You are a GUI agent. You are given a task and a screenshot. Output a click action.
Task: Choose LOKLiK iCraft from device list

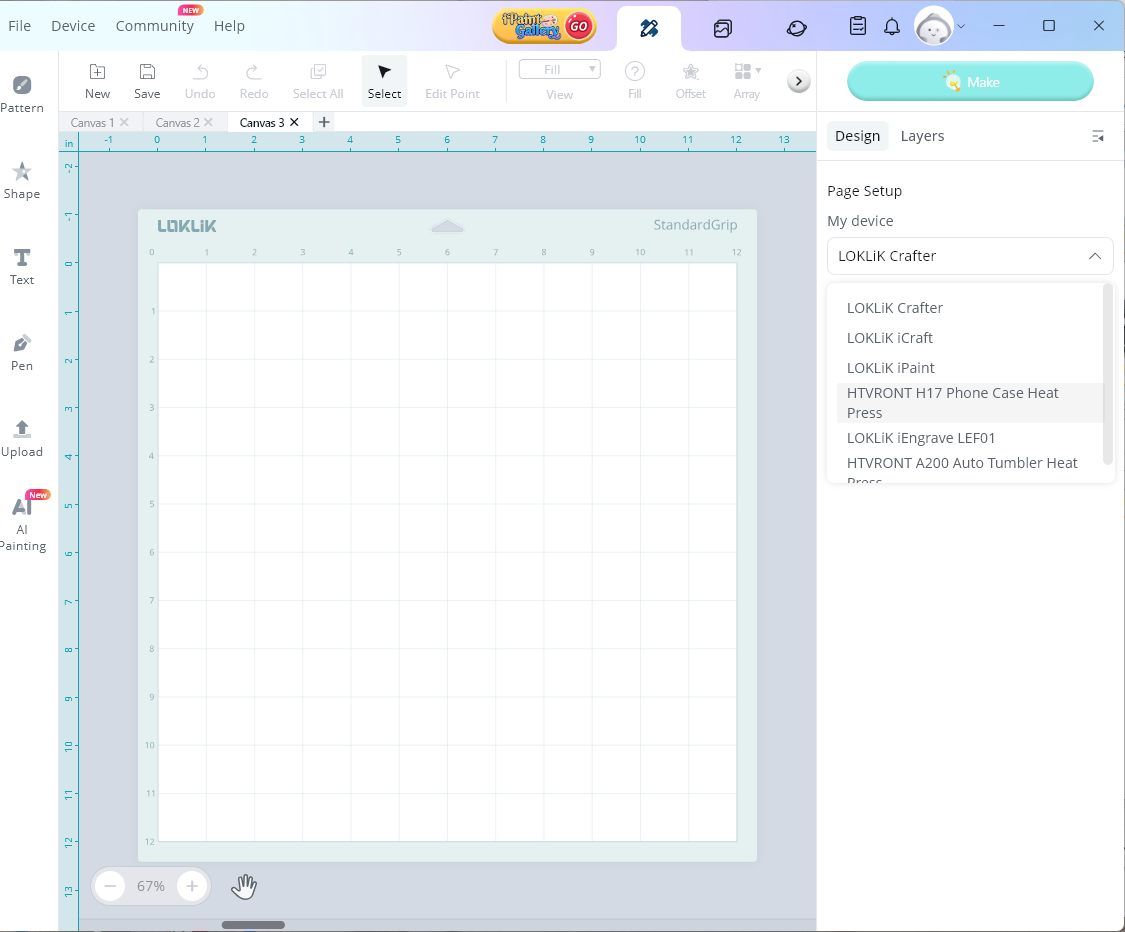click(889, 338)
